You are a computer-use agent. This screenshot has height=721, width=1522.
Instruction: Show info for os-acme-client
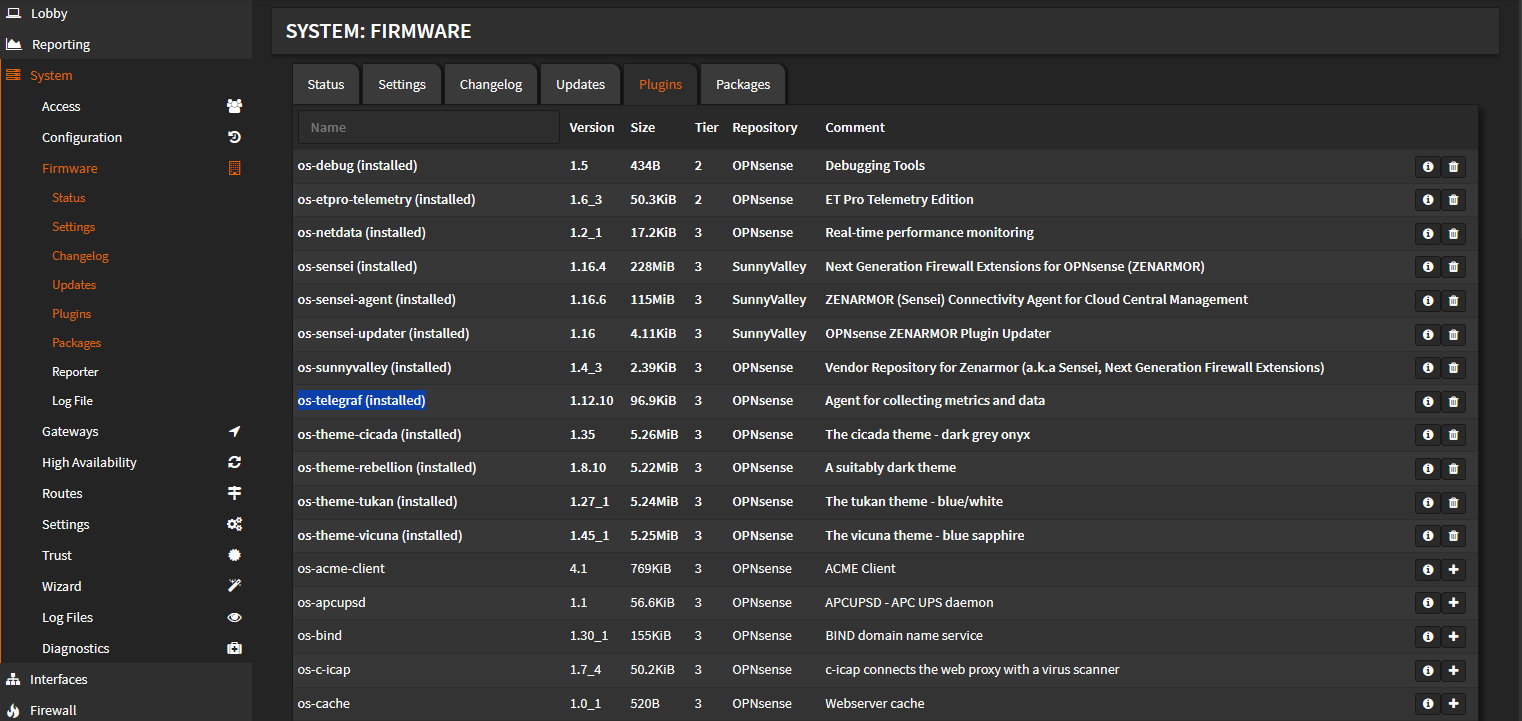pos(1427,570)
